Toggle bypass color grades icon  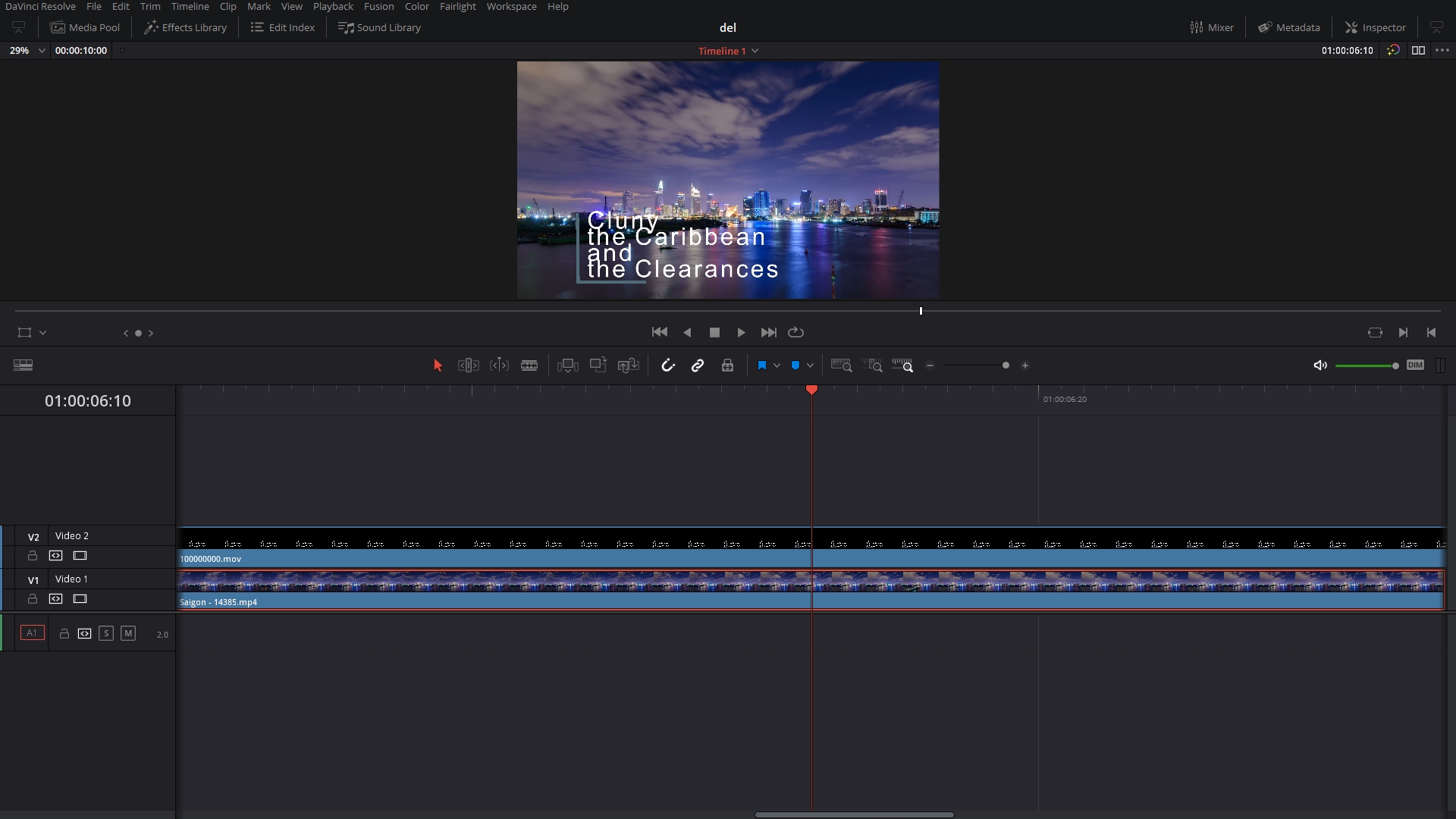(1393, 50)
